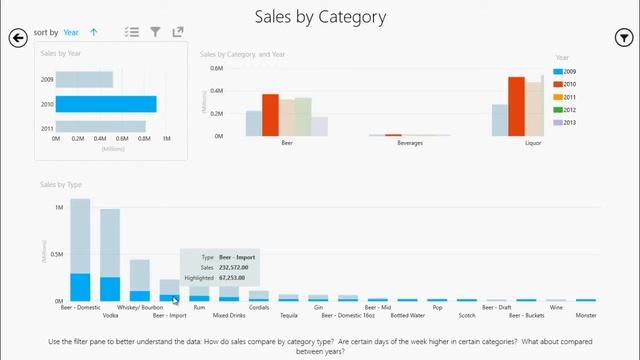Click the 'Rum' type axis label
The width and height of the screenshot is (640, 360).
coord(199,307)
